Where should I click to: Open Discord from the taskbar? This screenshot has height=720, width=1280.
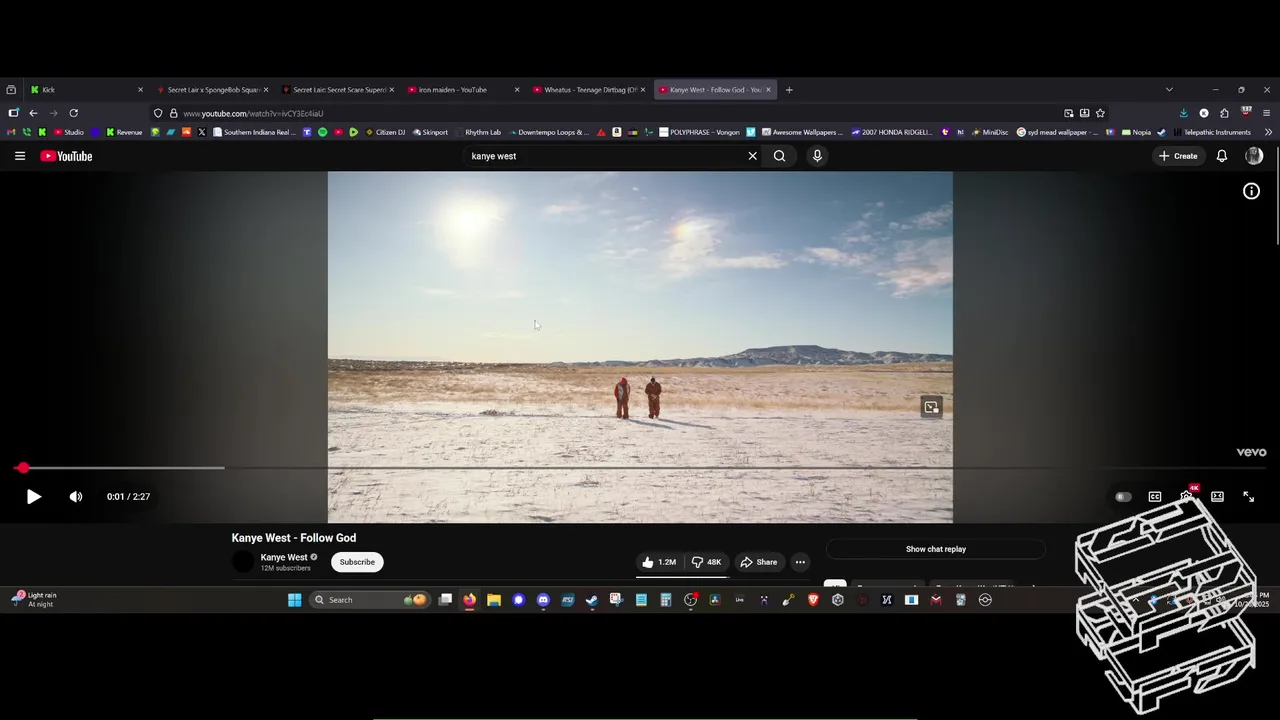pyautogui.click(x=543, y=600)
